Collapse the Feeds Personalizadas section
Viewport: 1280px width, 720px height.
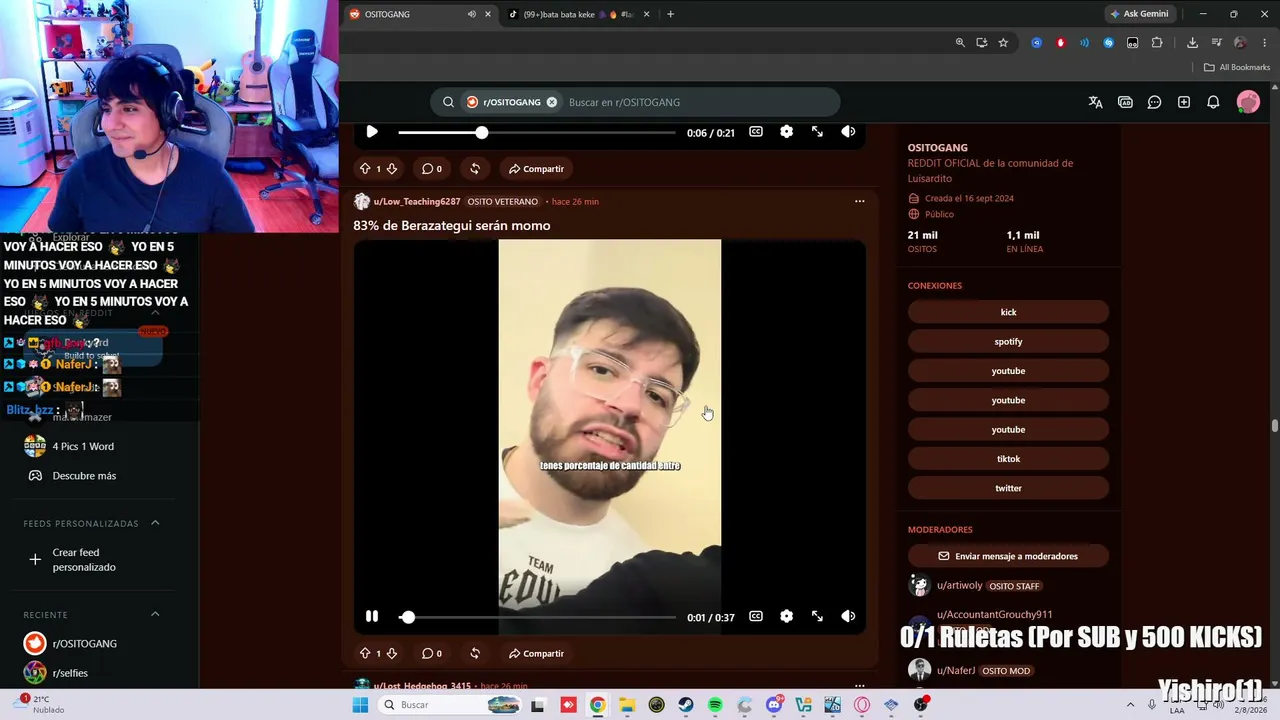pos(155,523)
